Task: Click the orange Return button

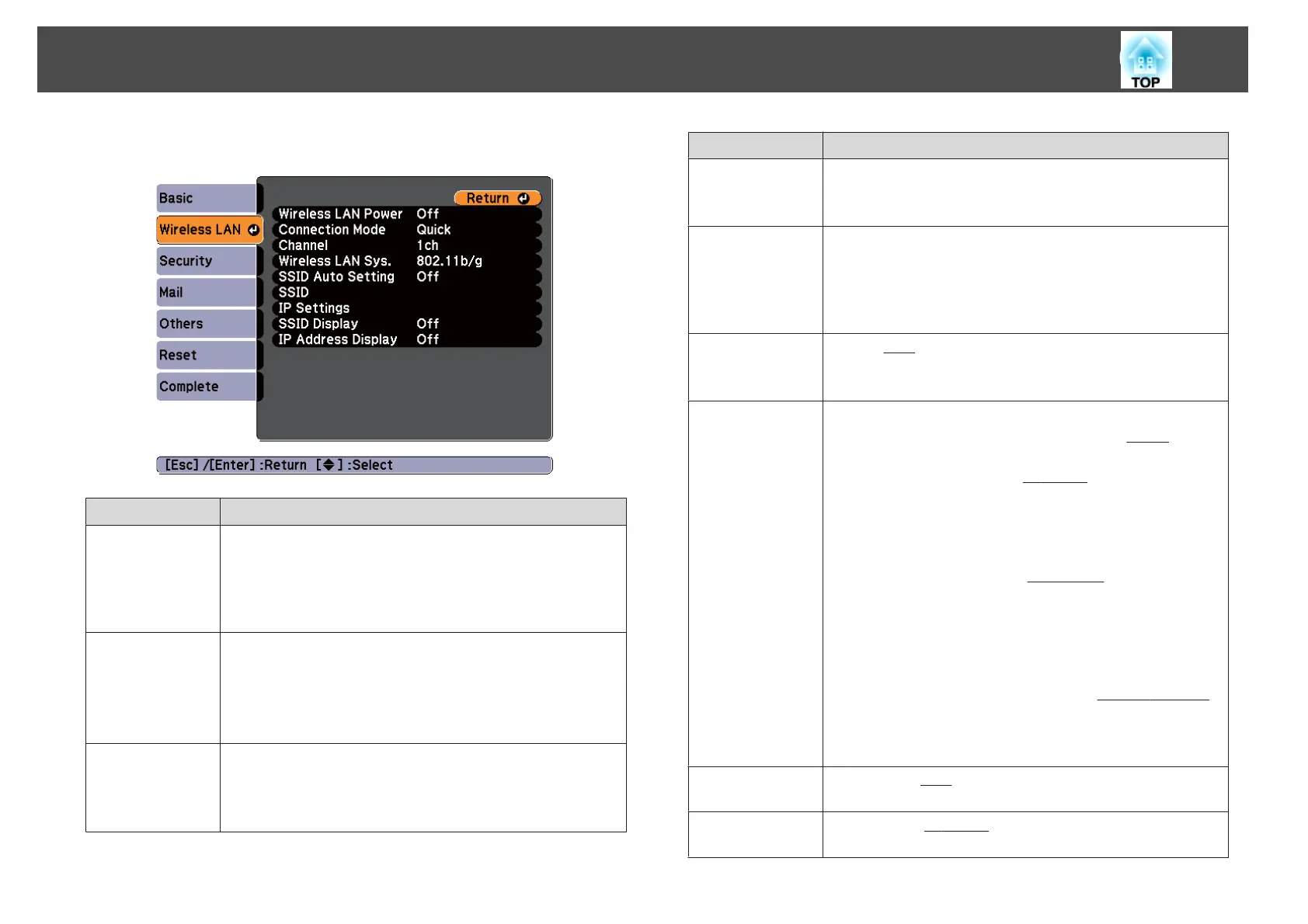Action: [x=497, y=198]
